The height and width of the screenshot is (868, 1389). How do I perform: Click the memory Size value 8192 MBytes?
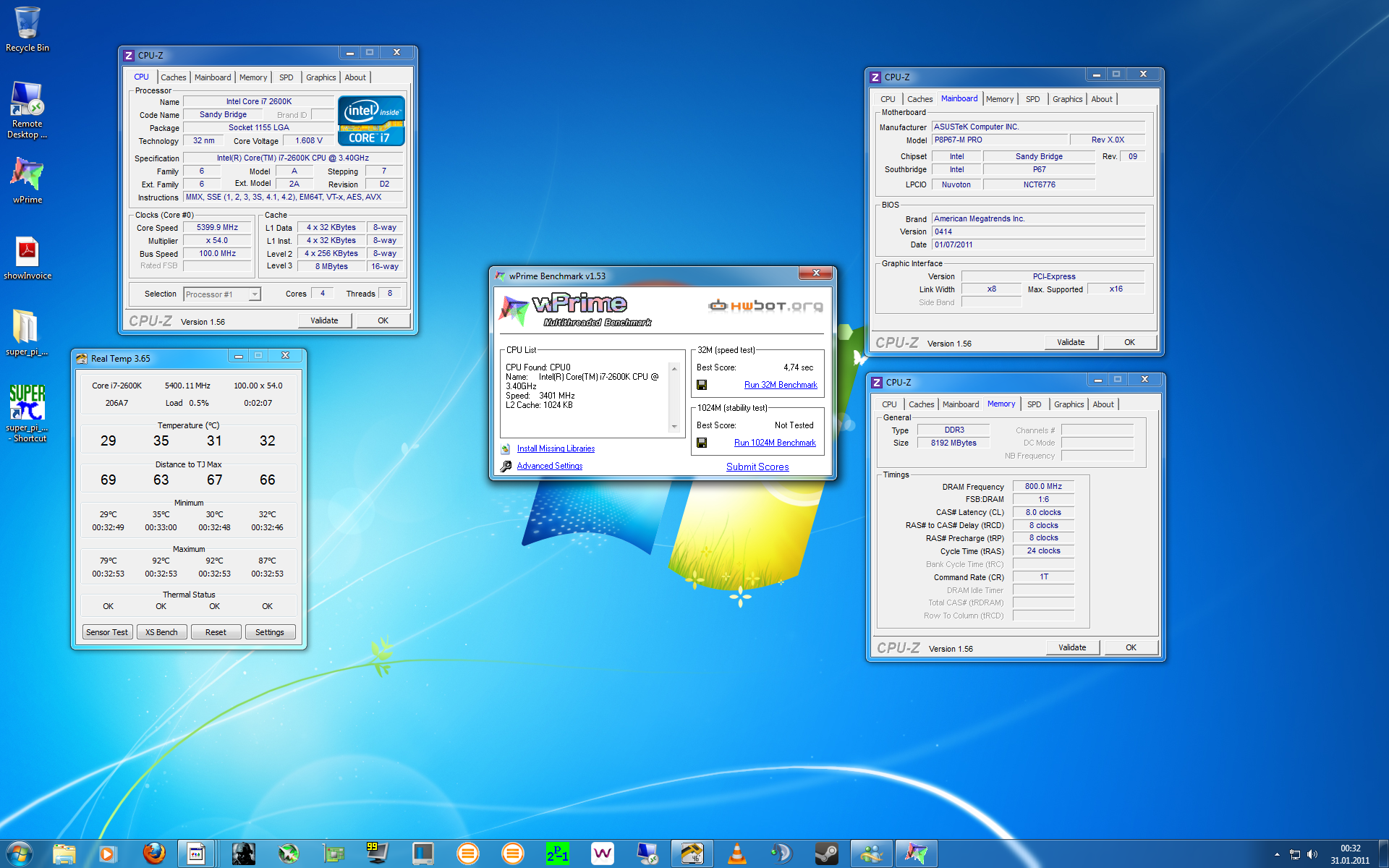[953, 443]
